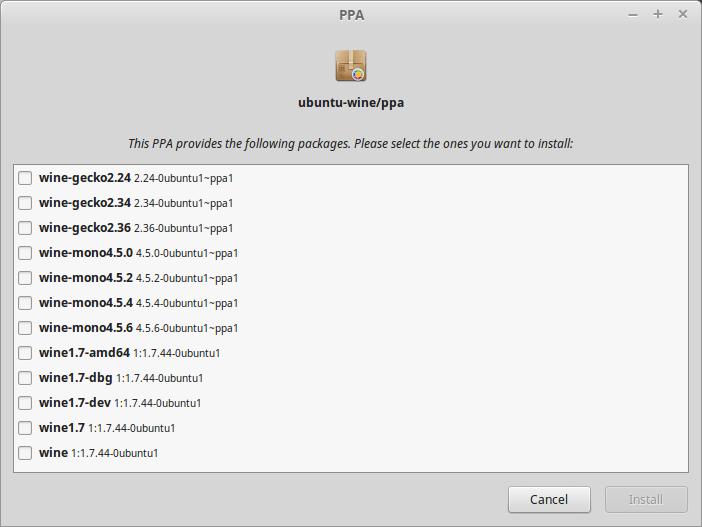The height and width of the screenshot is (527, 702).
Task: Select the wine-mono4.5.0 checkbox
Action: coord(25,253)
